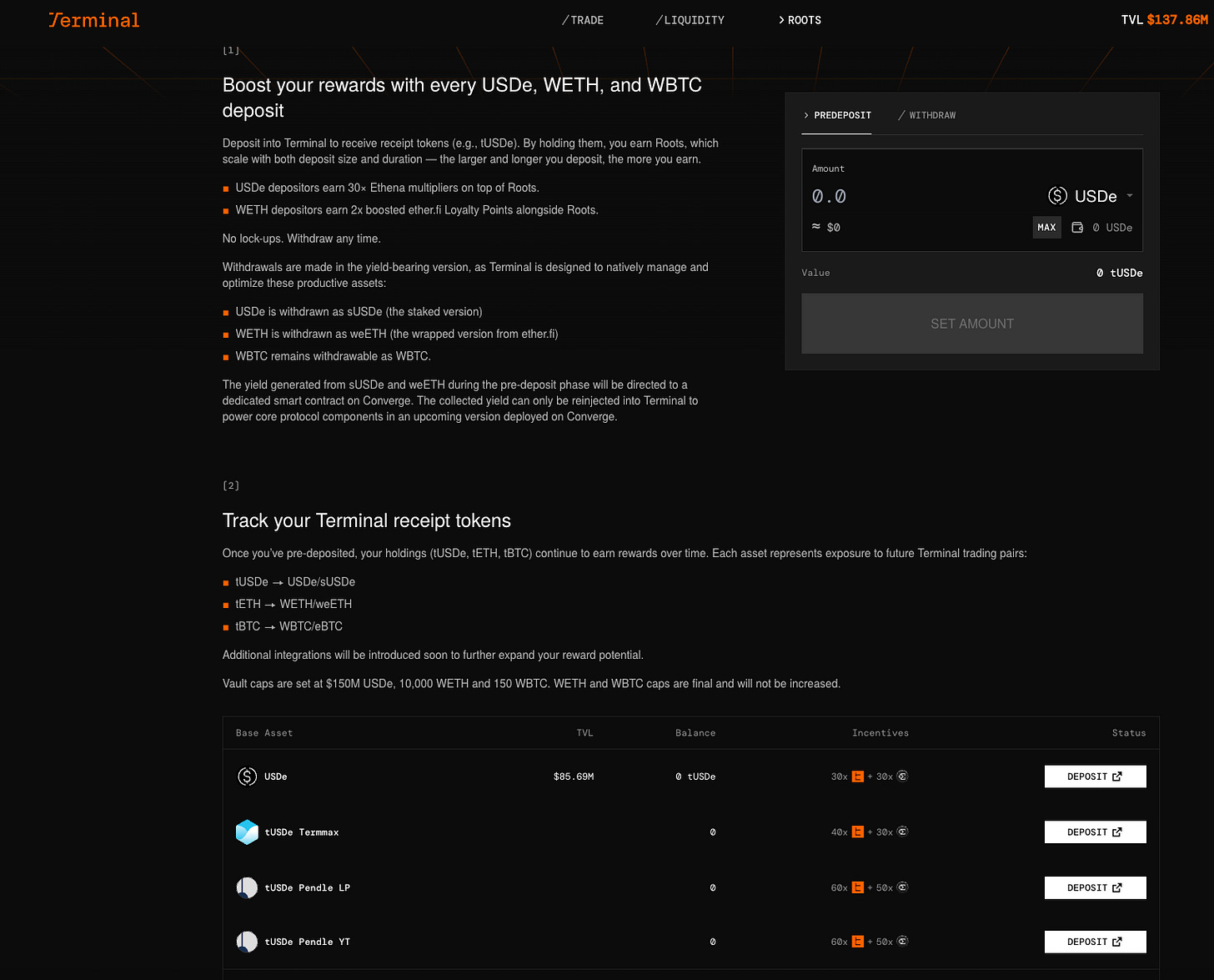Click the 'Status' column header

(x=1129, y=733)
